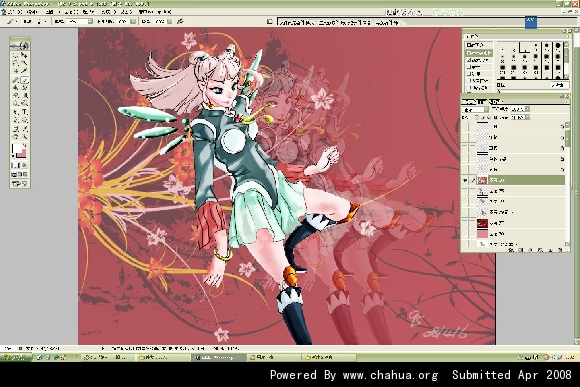Screen dimensions: 580x387
Task: Select the Clone Stamp tool
Action: click(16, 88)
